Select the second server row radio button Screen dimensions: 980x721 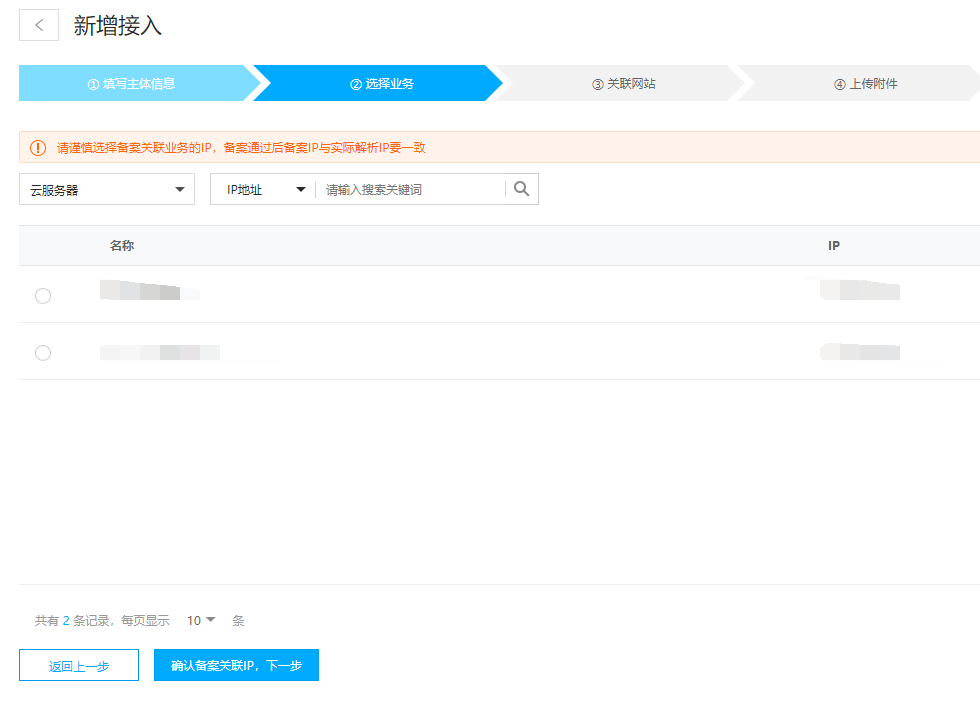pos(43,352)
